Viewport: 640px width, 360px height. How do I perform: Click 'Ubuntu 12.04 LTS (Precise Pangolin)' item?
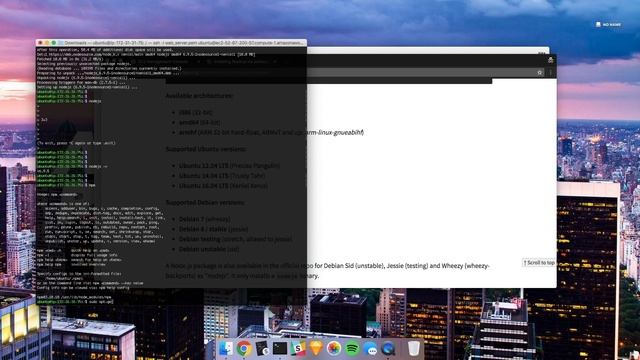[229, 166]
